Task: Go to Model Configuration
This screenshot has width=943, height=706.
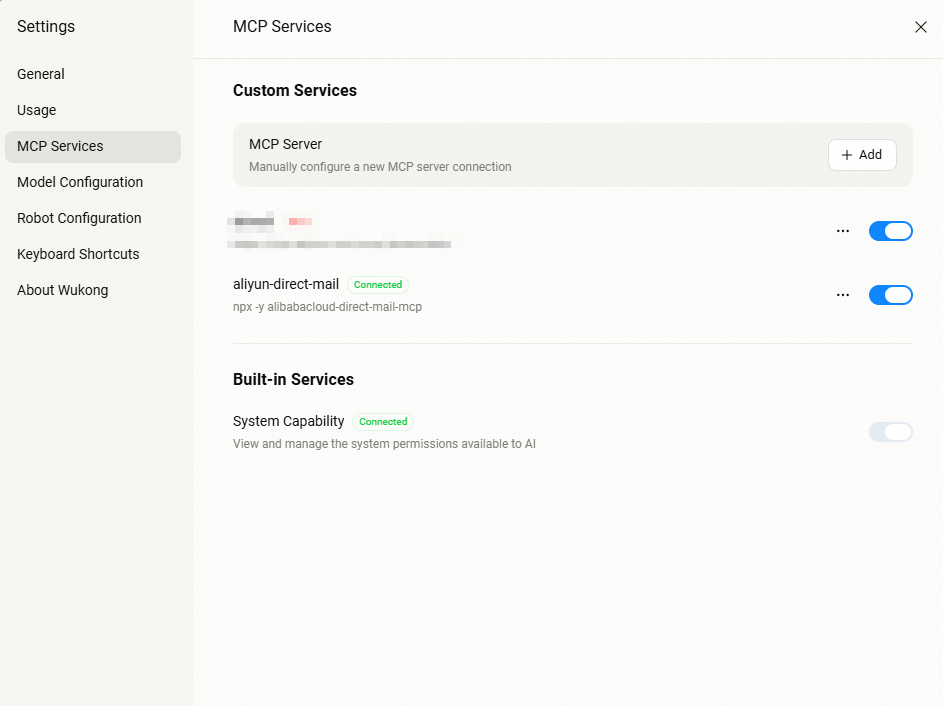Action: 80,182
